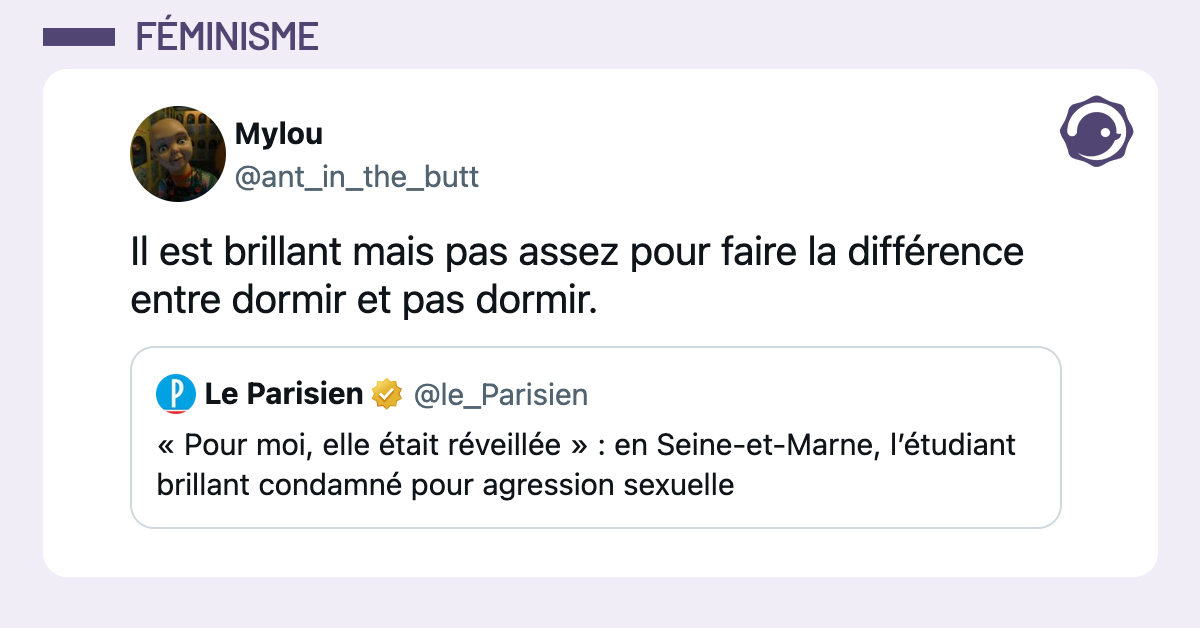Open the Le Parisien account name

(x=283, y=394)
